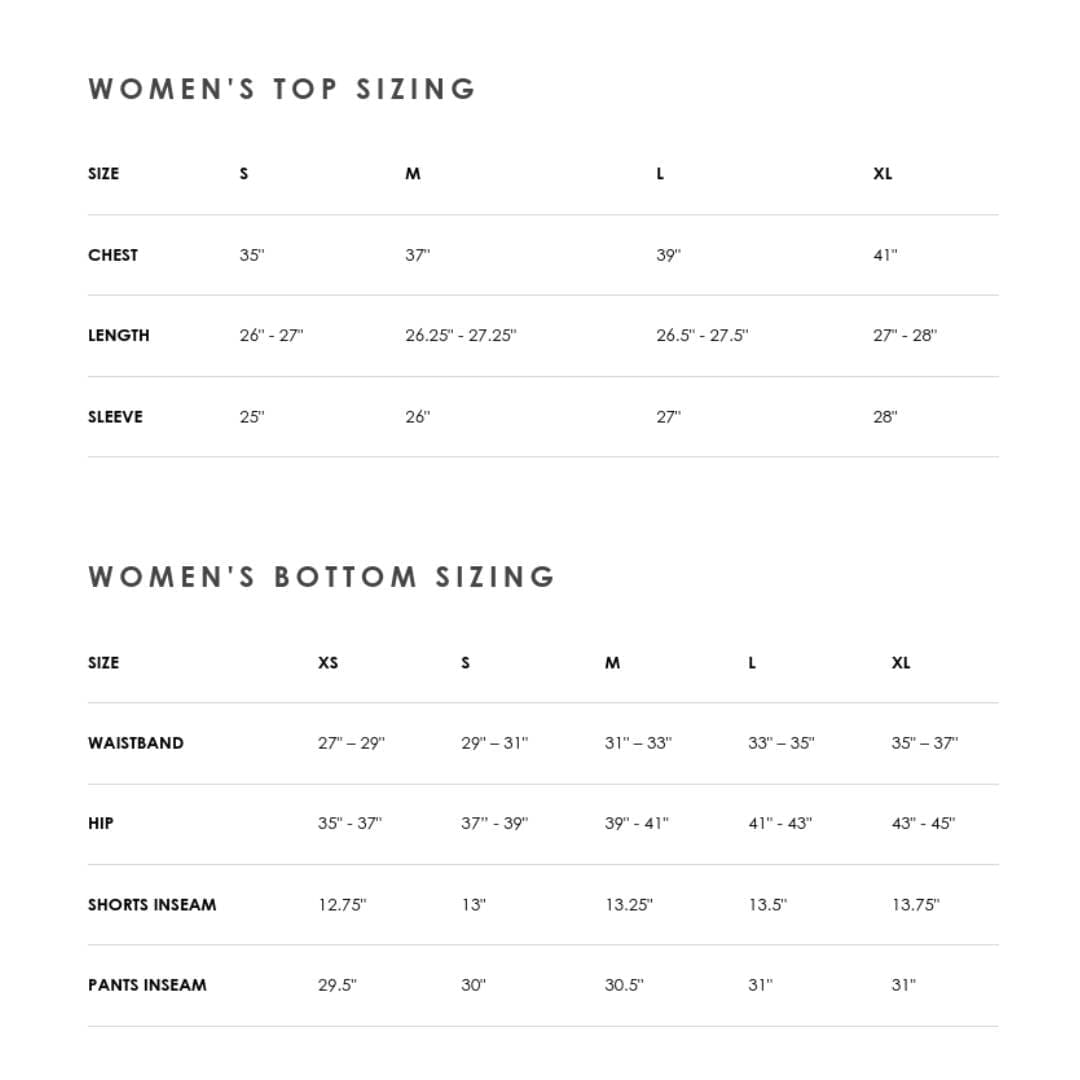Click the 41" chest value for XL
The height and width of the screenshot is (1080, 1080).
[885, 255]
